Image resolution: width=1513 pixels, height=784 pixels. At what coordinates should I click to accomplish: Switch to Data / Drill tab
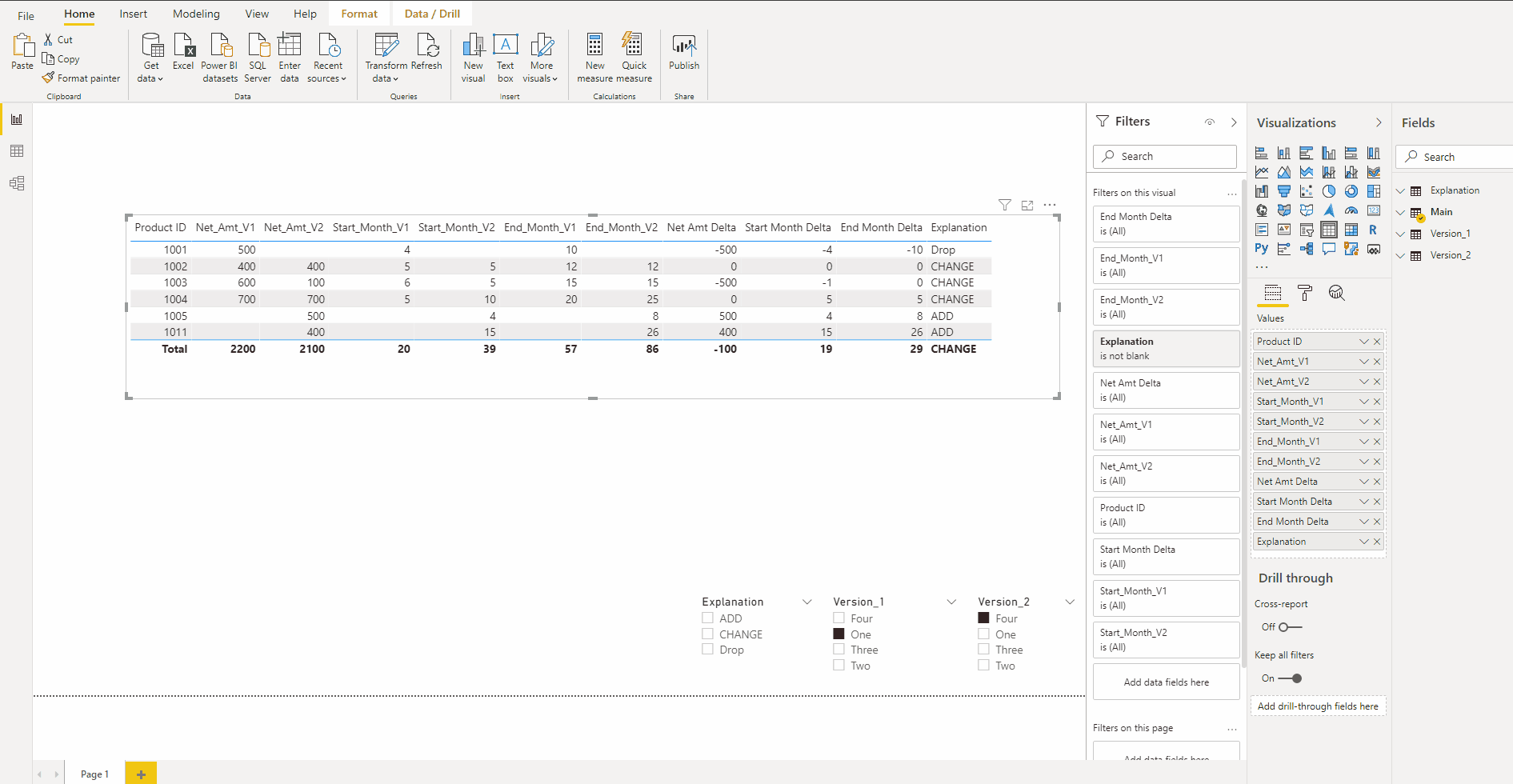pyautogui.click(x=432, y=14)
